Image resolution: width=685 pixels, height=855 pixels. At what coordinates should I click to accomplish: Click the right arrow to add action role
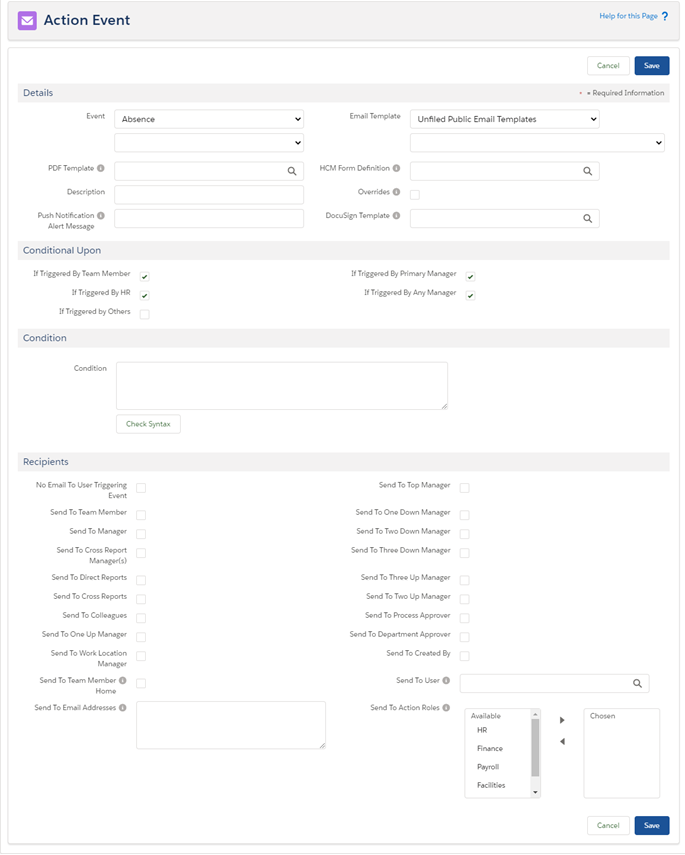(562, 720)
